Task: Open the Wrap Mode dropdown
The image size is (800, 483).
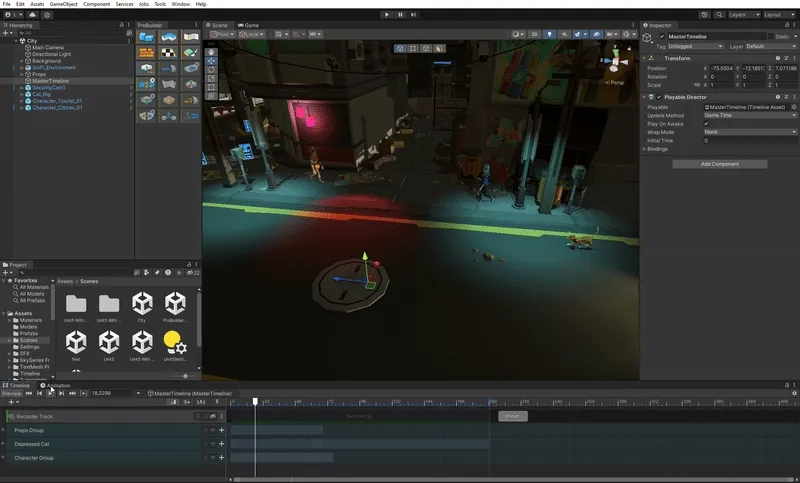Action: tap(748, 132)
